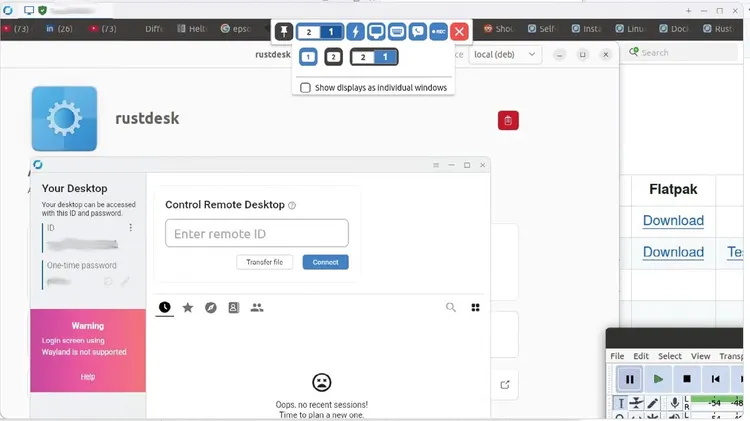The height and width of the screenshot is (421, 750).
Task: Switch to the 'Self' browser tab
Action: click(542, 29)
